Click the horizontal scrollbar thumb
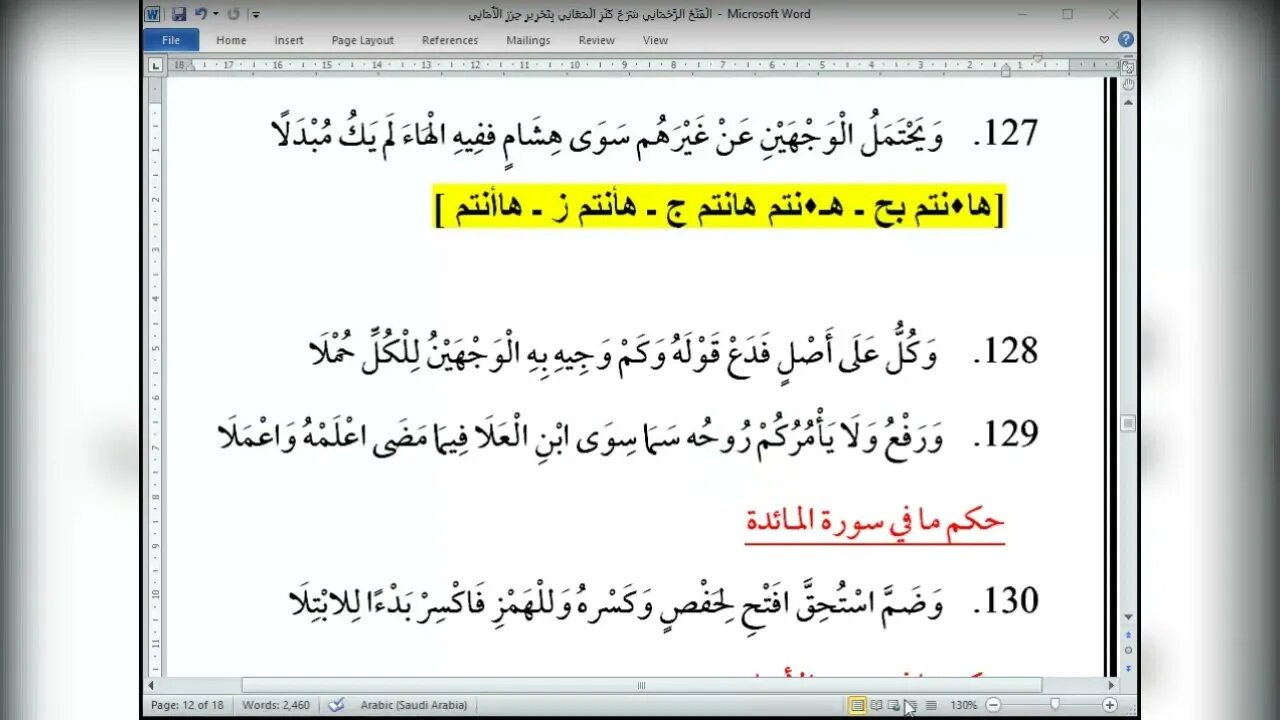The height and width of the screenshot is (720, 1280). (642, 685)
